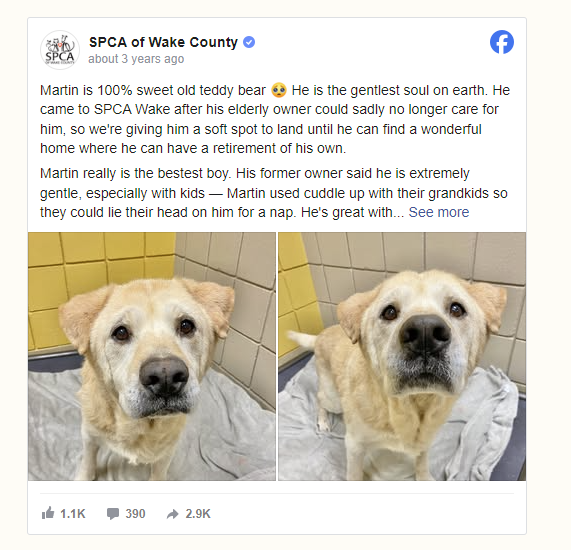Open the right photo of Martin
The height and width of the screenshot is (550, 571).
click(402, 356)
